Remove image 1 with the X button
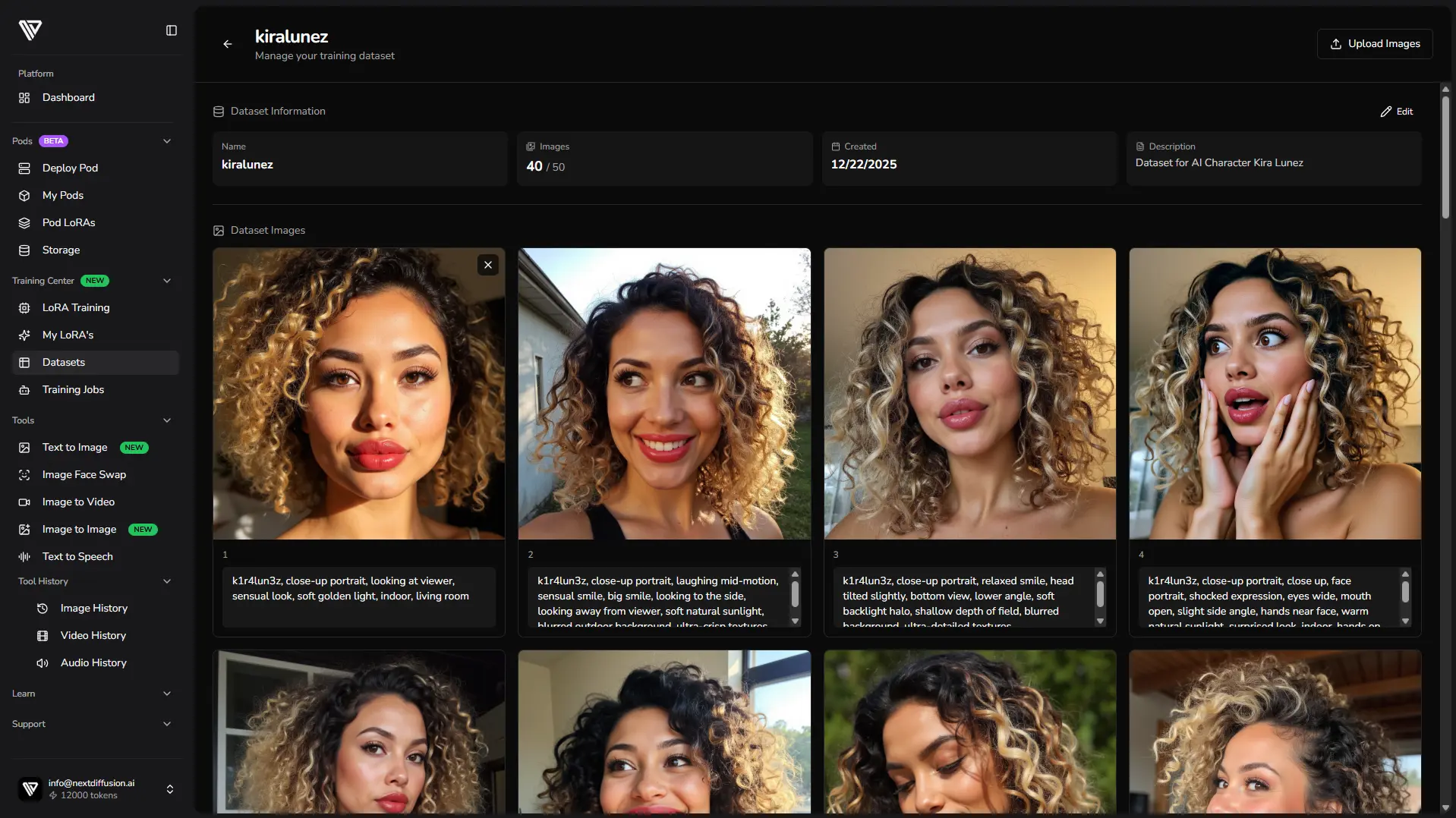 (x=488, y=265)
